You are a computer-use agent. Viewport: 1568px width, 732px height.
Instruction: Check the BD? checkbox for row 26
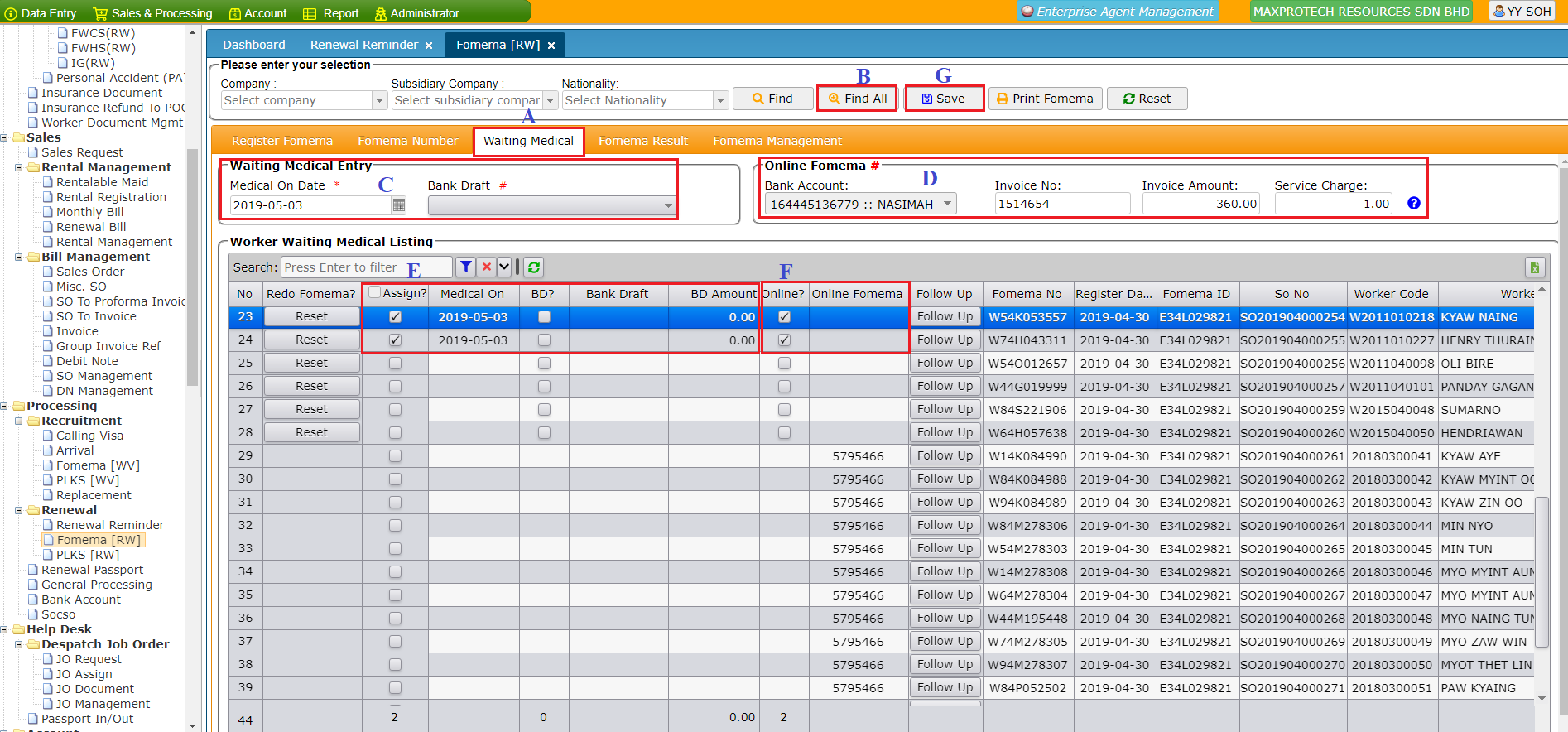tap(544, 386)
